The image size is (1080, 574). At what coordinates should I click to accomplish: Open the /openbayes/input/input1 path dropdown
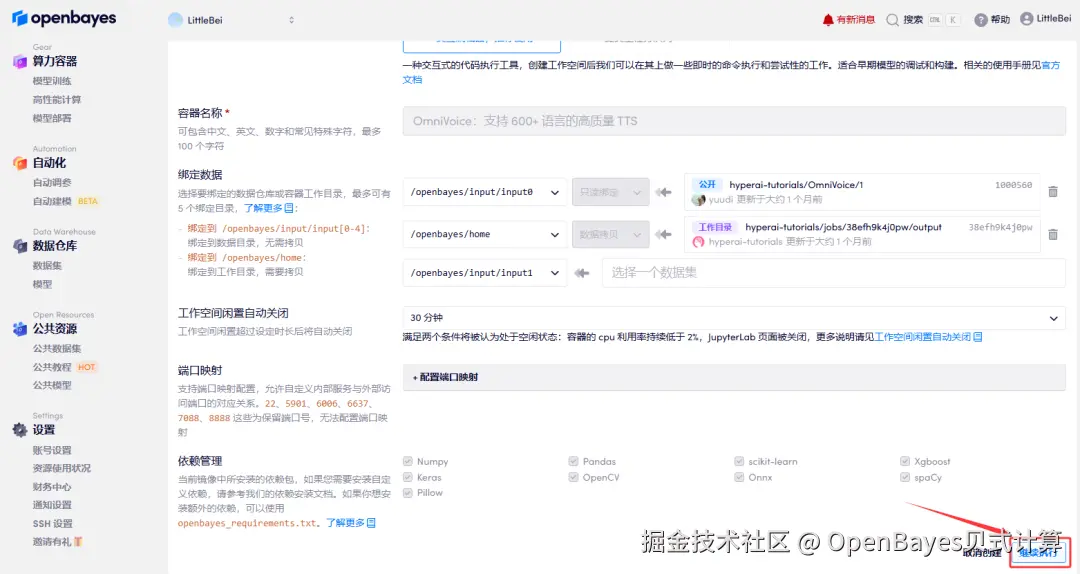[485, 273]
